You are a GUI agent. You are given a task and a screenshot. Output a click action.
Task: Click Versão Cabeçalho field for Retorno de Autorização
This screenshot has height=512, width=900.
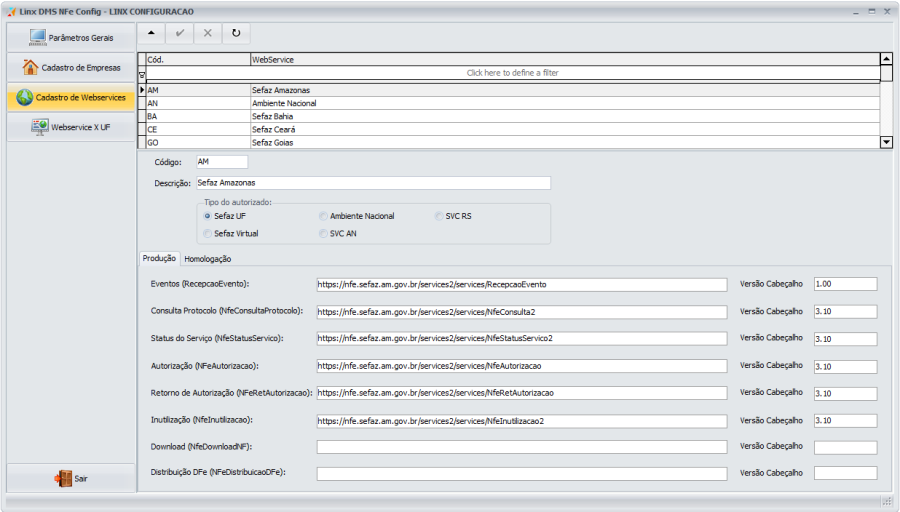tap(845, 393)
